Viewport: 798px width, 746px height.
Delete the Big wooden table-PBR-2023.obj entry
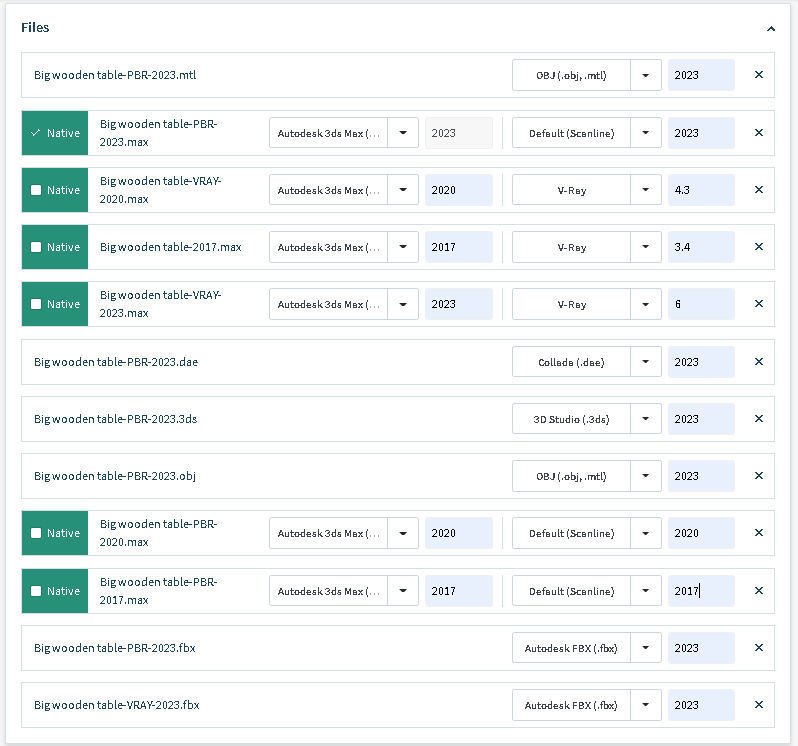point(758,476)
